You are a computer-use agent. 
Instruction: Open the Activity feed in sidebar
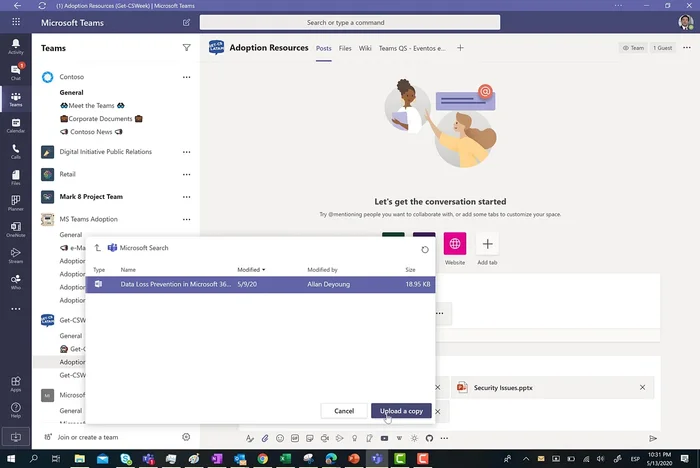[15, 46]
